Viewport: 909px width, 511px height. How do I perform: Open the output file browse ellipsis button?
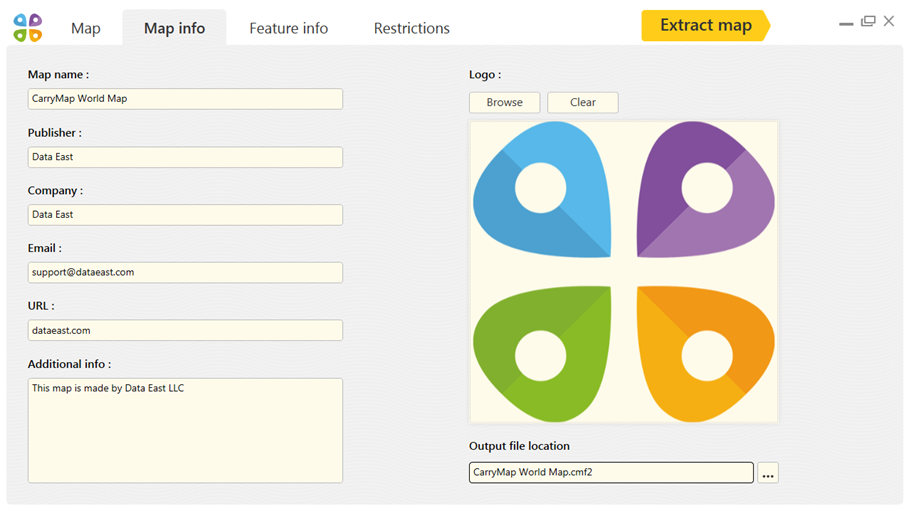[x=768, y=473]
